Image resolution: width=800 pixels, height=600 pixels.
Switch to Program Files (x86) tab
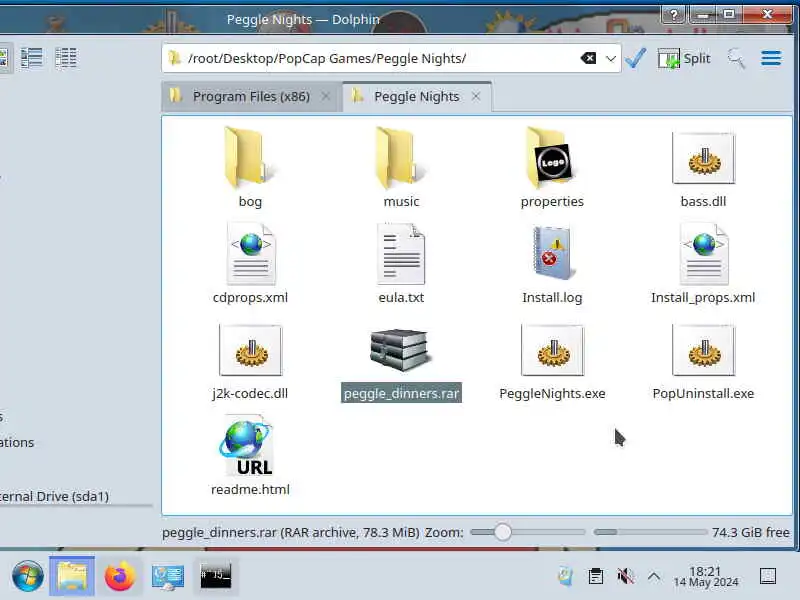pos(251,96)
